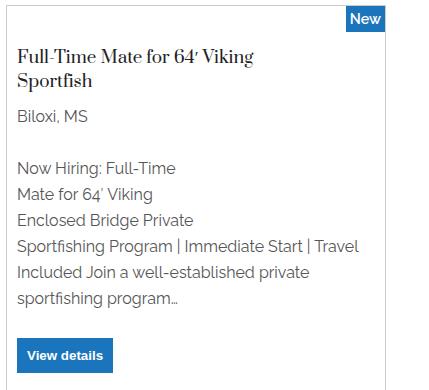Click the blue New badge

click(x=365, y=19)
